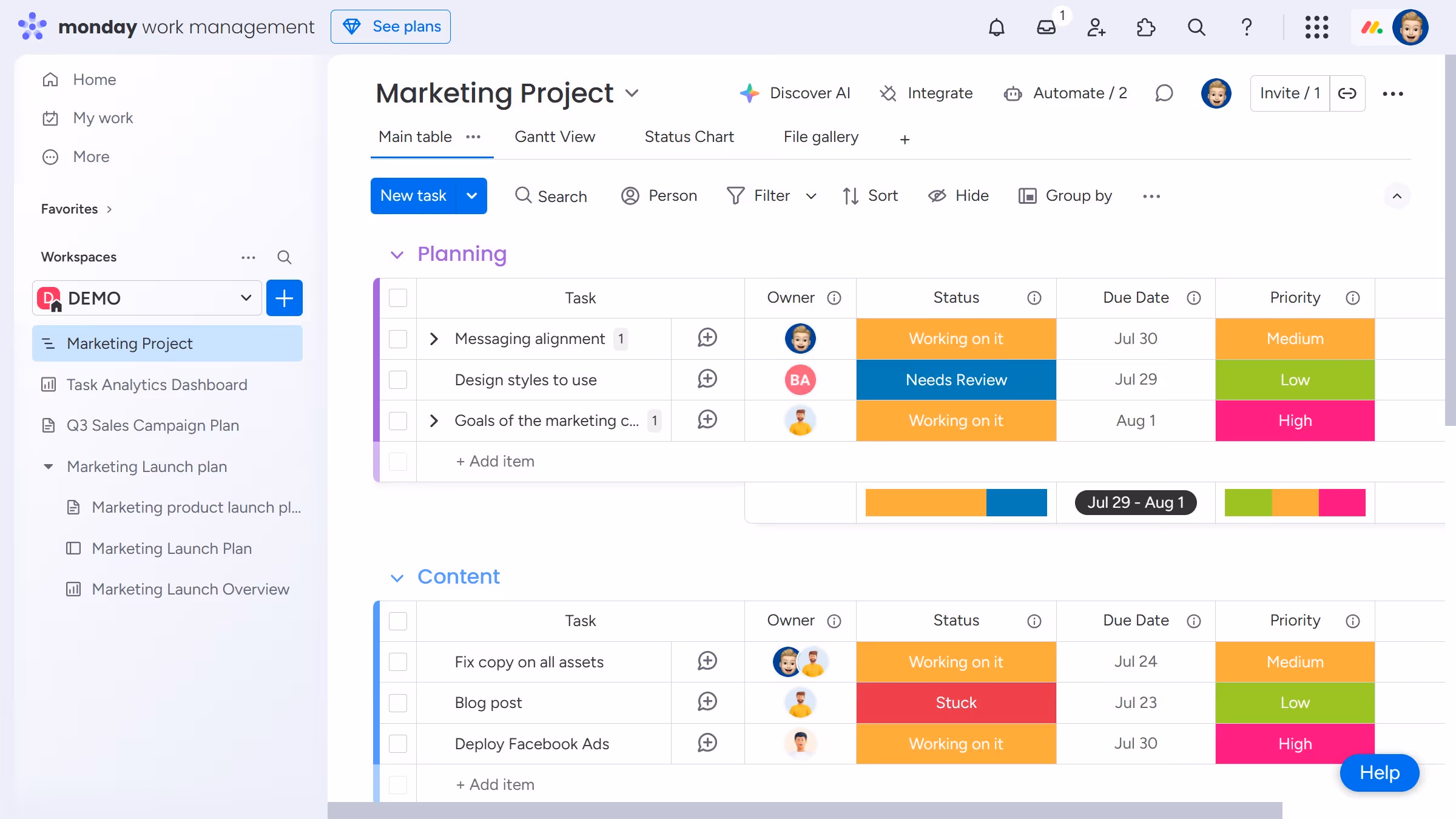Click the See plans button
This screenshot has height=819, width=1456.
tap(391, 27)
